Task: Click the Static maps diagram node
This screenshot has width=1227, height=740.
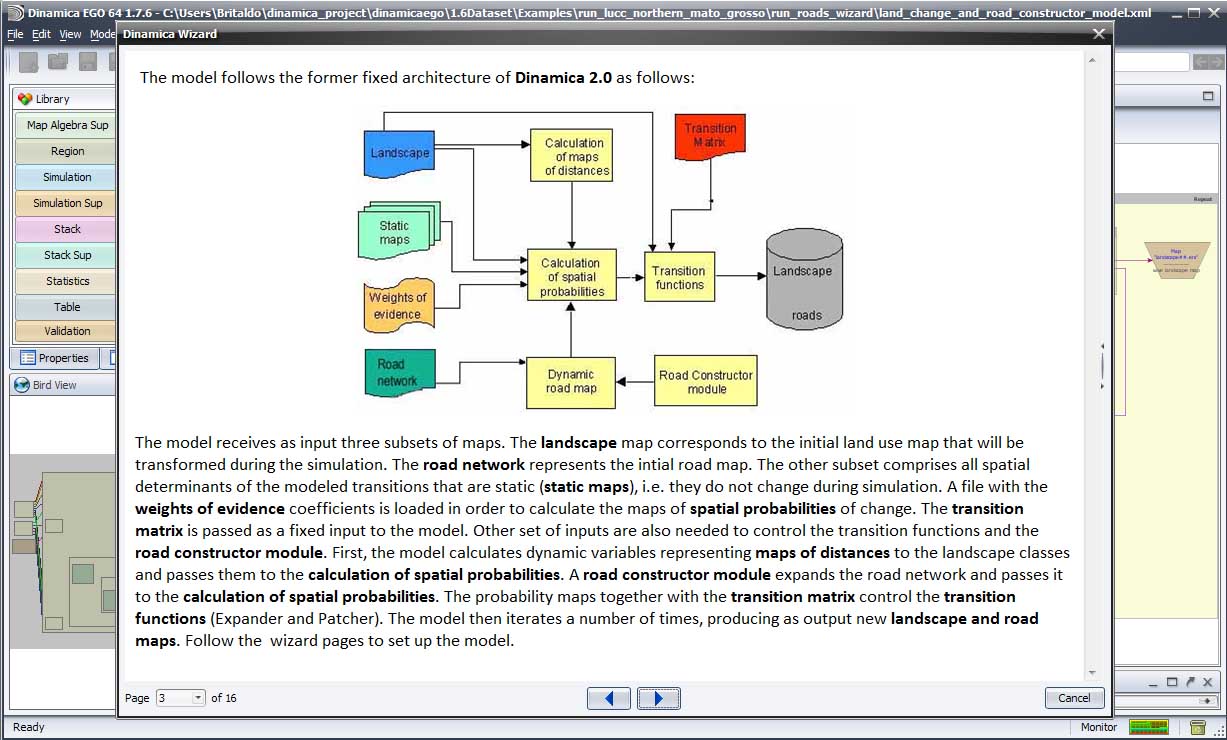Action: tap(397, 231)
